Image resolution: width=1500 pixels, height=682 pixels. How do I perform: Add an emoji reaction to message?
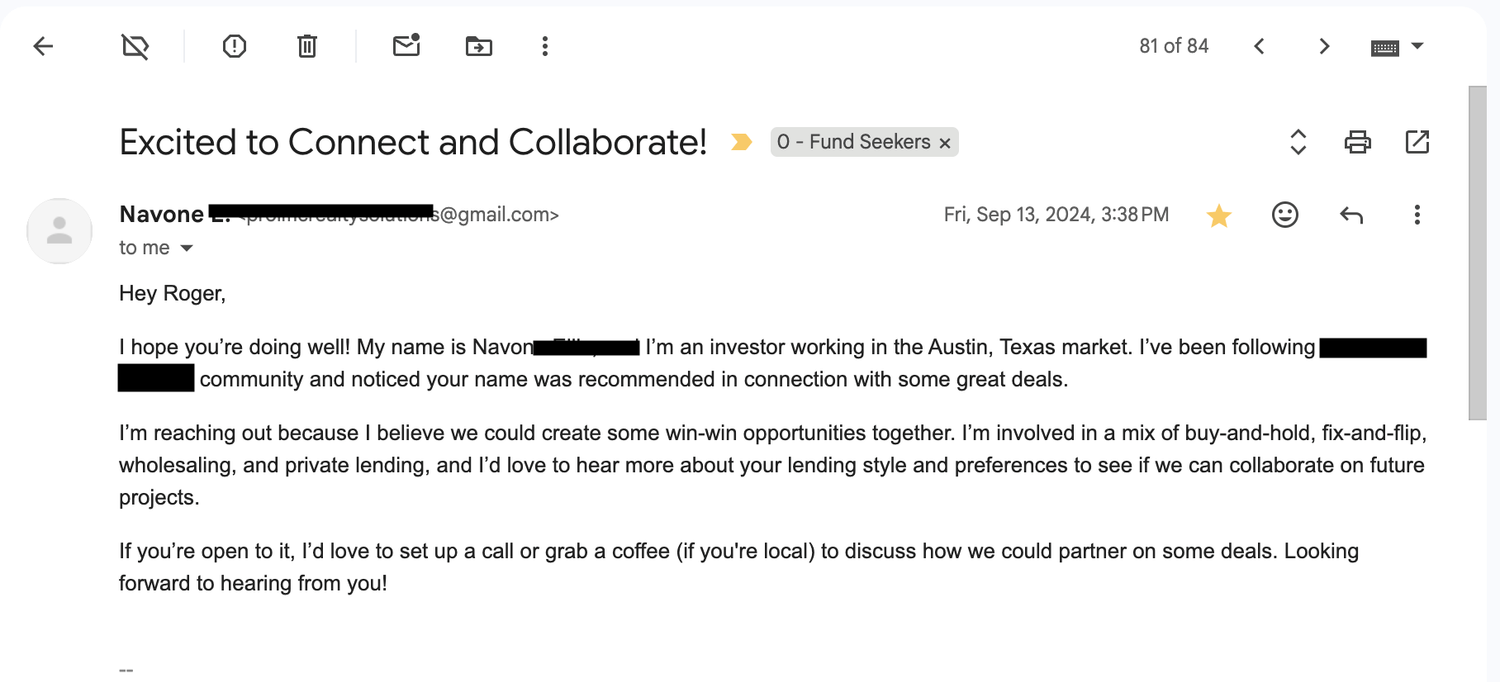click(x=1285, y=215)
